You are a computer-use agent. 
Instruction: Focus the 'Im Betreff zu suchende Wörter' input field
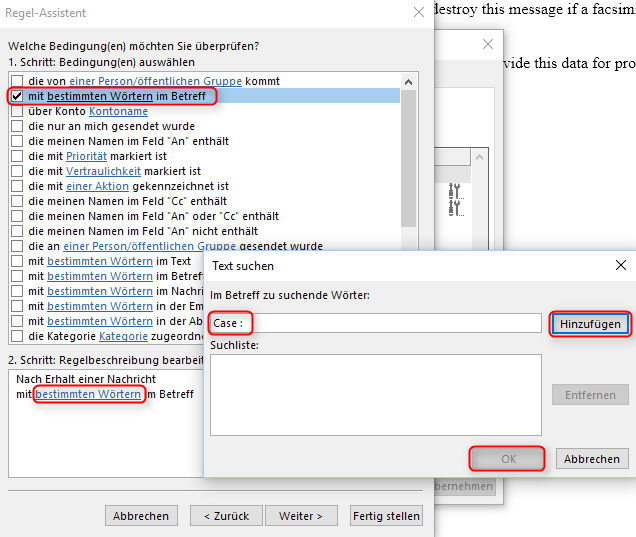coord(376,323)
